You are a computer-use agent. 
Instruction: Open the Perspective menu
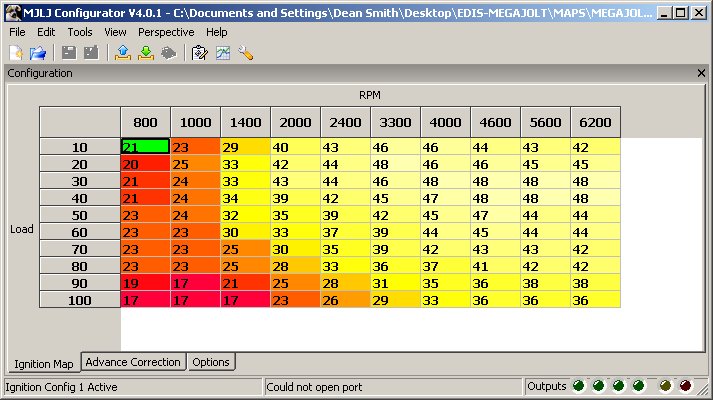click(x=166, y=32)
